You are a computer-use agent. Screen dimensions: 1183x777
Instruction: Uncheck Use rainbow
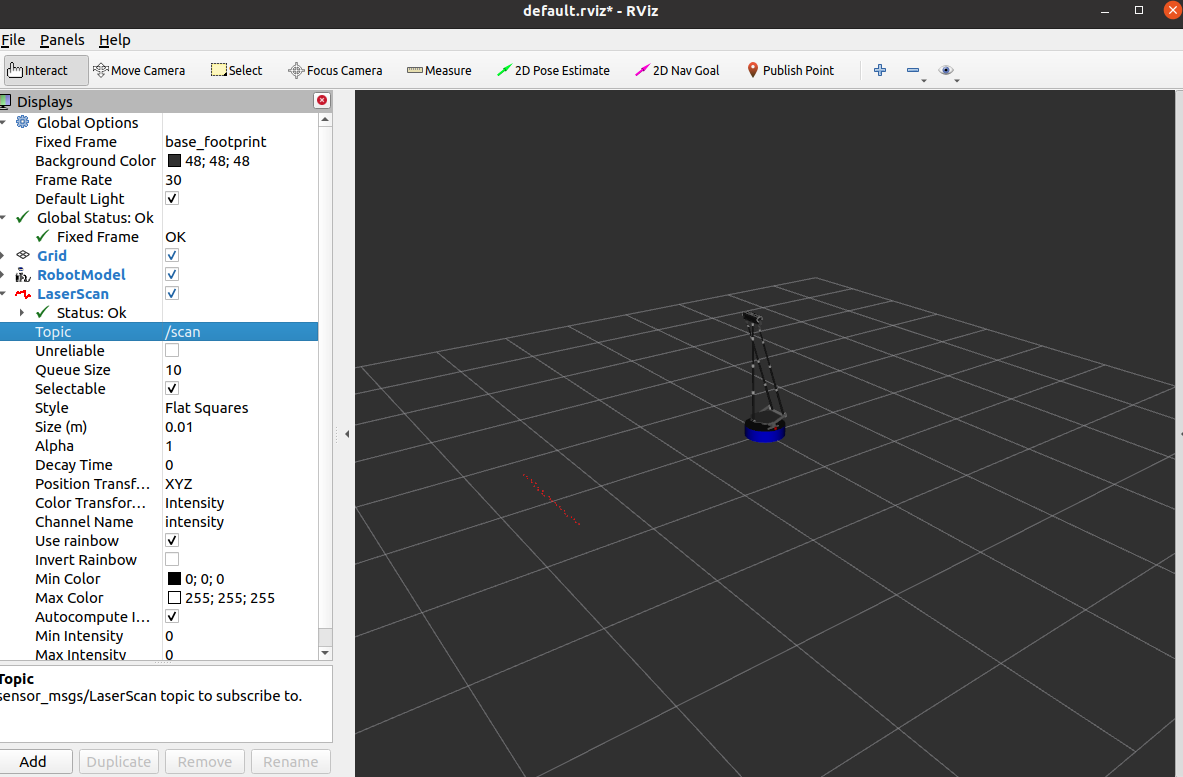pyautogui.click(x=172, y=540)
